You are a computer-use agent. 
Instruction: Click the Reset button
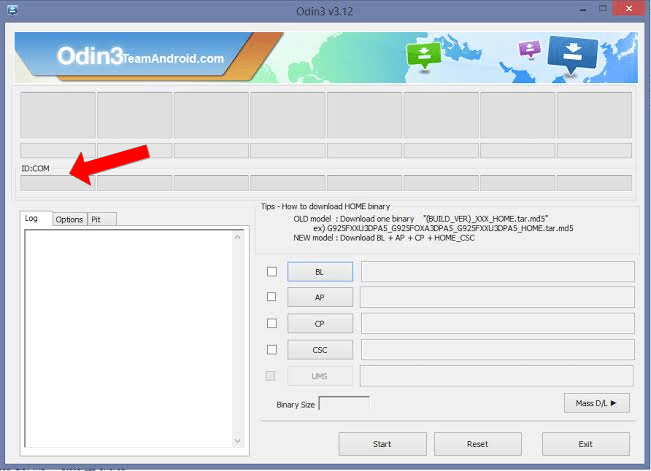click(477, 444)
